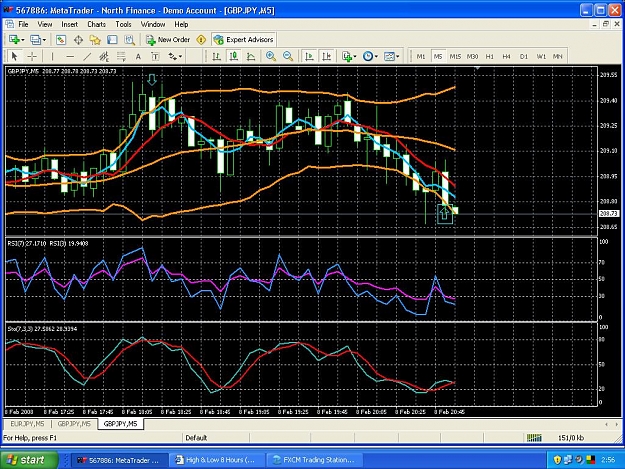The width and height of the screenshot is (625, 469).
Task: Switch timeframe to M30
Action: point(472,57)
